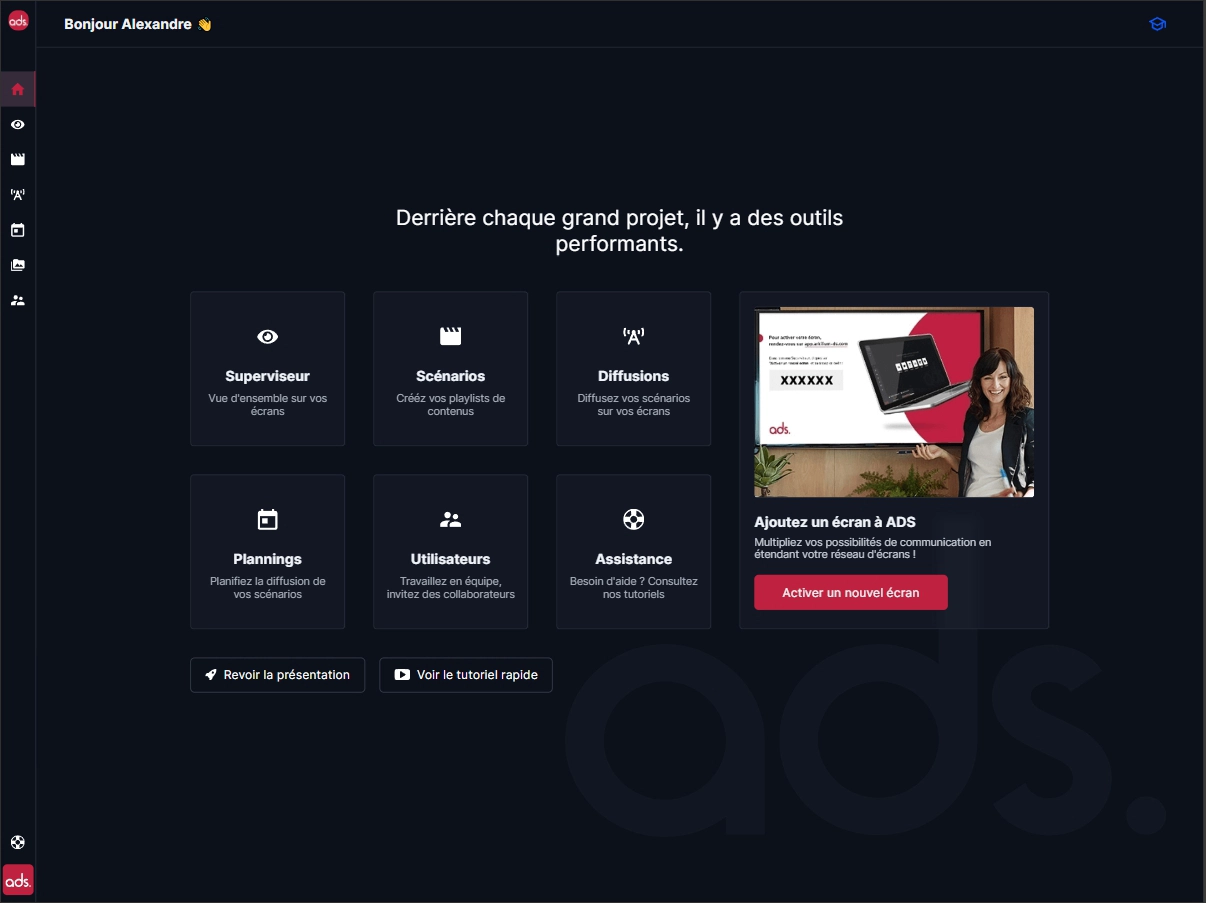Open the graduation cap tutorial icon
The image size is (1206, 903).
click(1157, 24)
